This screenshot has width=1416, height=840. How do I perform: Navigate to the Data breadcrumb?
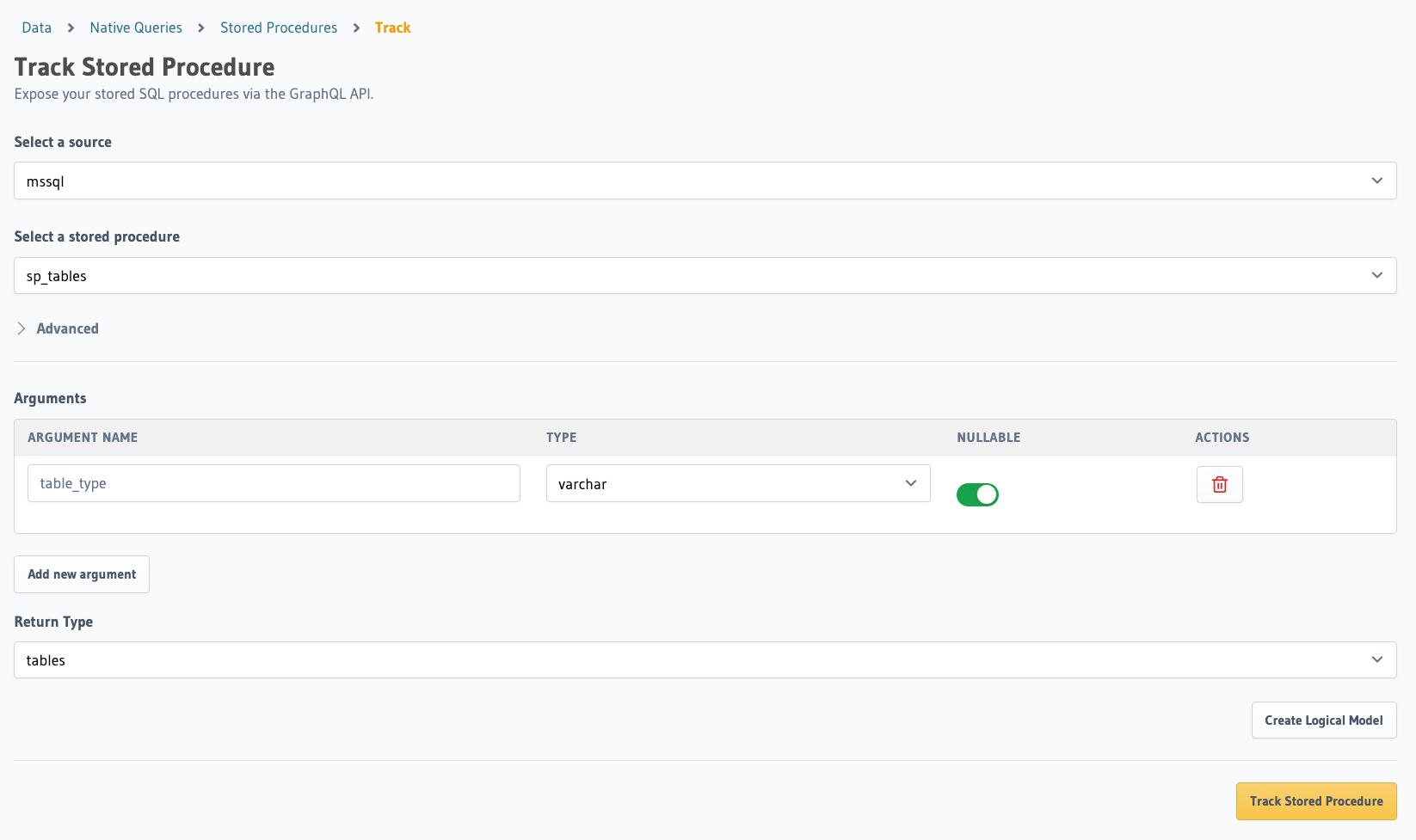coord(36,28)
